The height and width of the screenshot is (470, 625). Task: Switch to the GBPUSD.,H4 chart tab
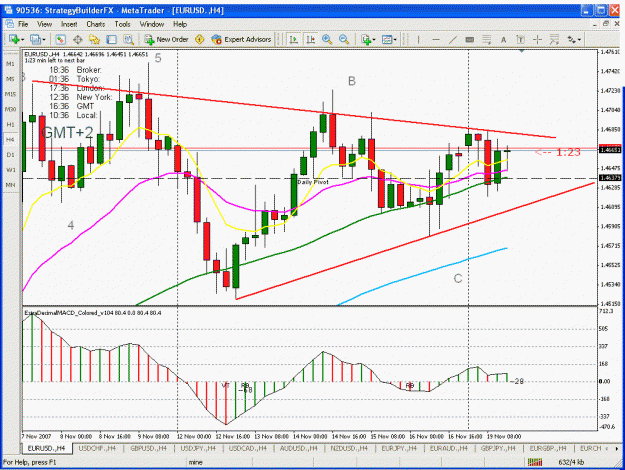pos(148,448)
